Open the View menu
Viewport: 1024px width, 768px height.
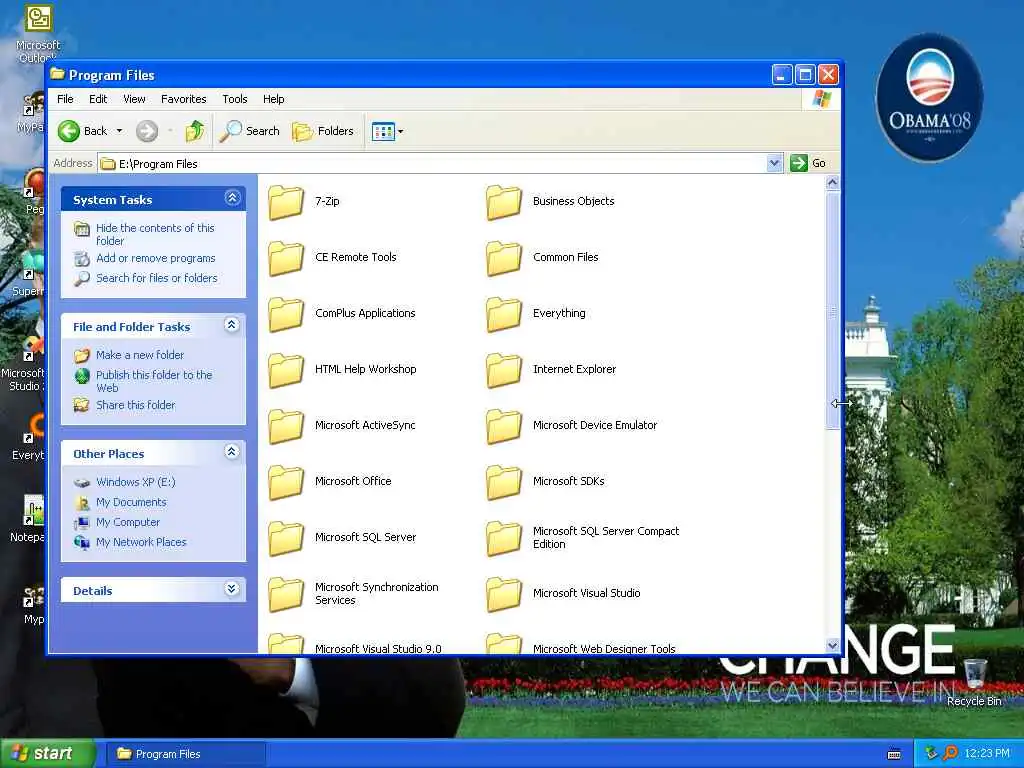pyautogui.click(x=134, y=99)
